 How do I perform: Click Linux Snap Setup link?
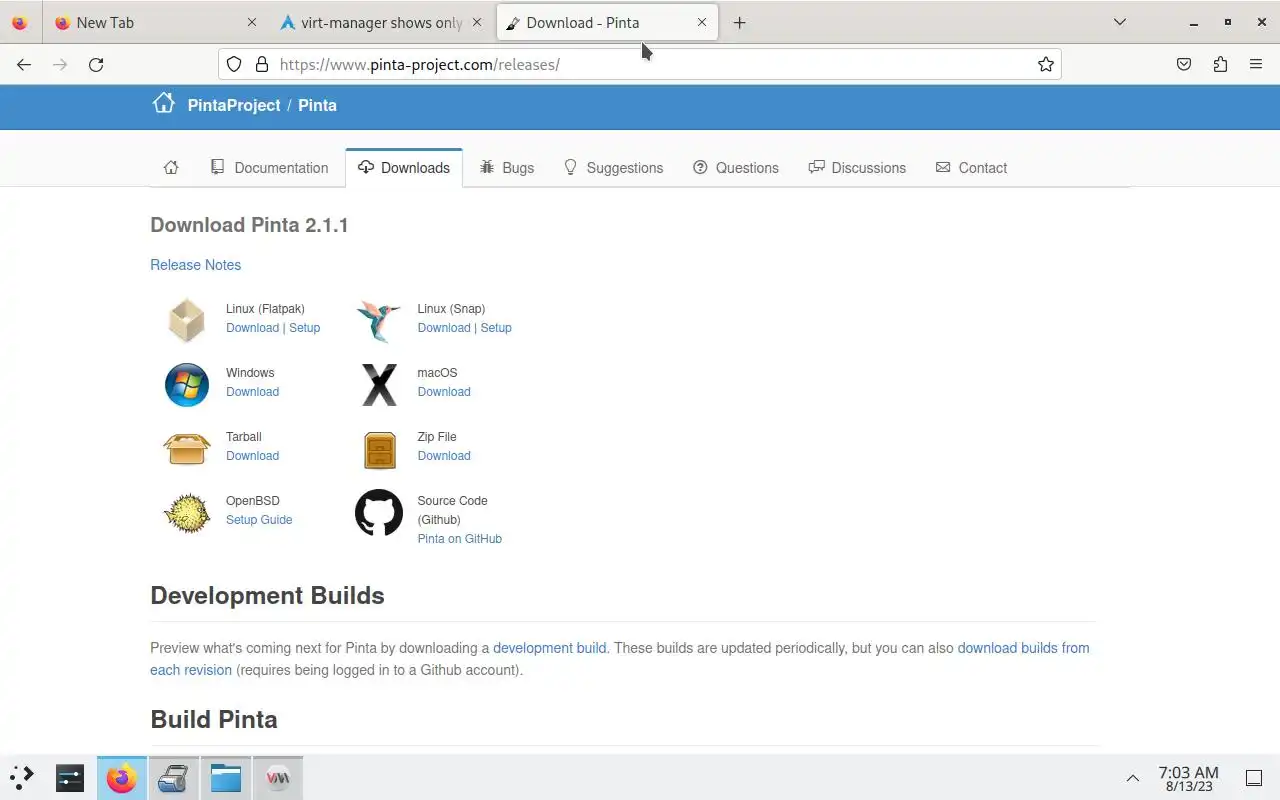click(x=496, y=328)
